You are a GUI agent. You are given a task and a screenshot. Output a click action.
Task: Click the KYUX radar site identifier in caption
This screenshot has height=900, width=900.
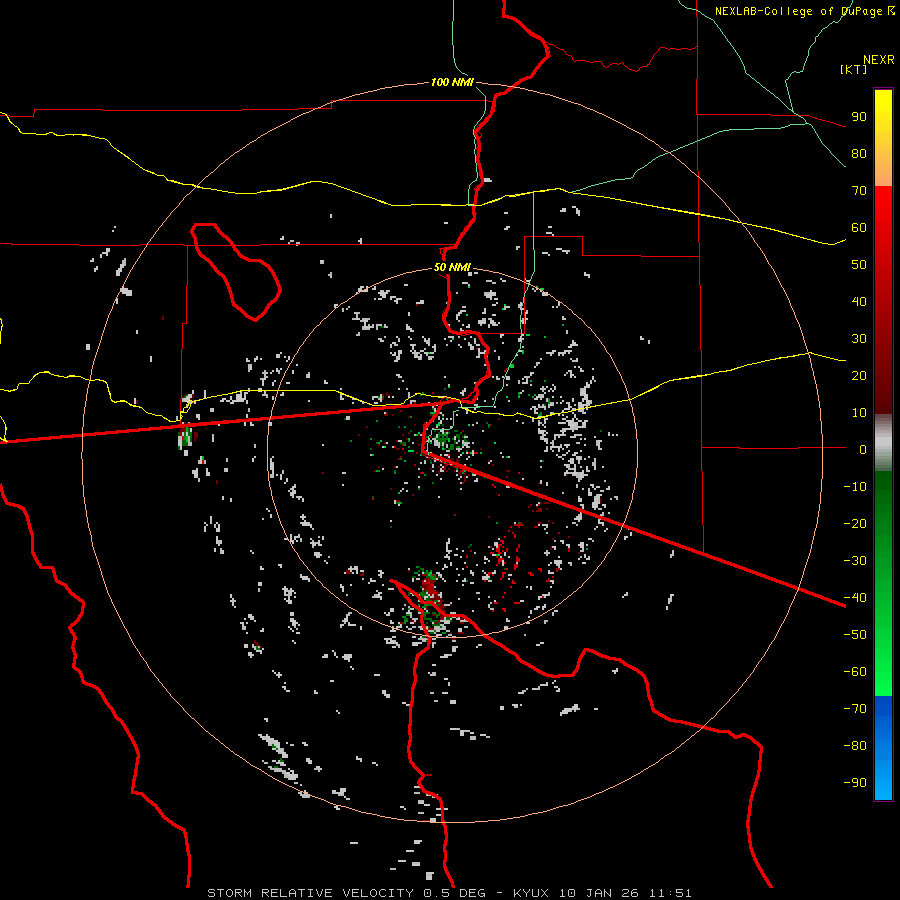point(531,893)
